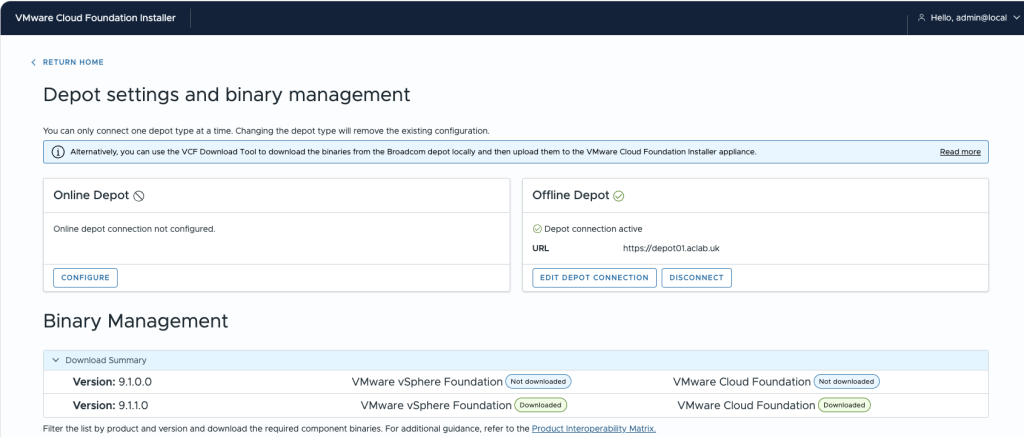Screen dimensions: 1024x437
Task: Click the Disconnect button
Action: pos(696,278)
